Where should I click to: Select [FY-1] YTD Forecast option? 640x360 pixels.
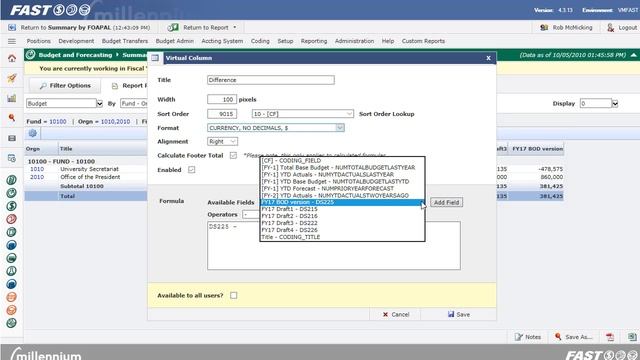(x=342, y=188)
